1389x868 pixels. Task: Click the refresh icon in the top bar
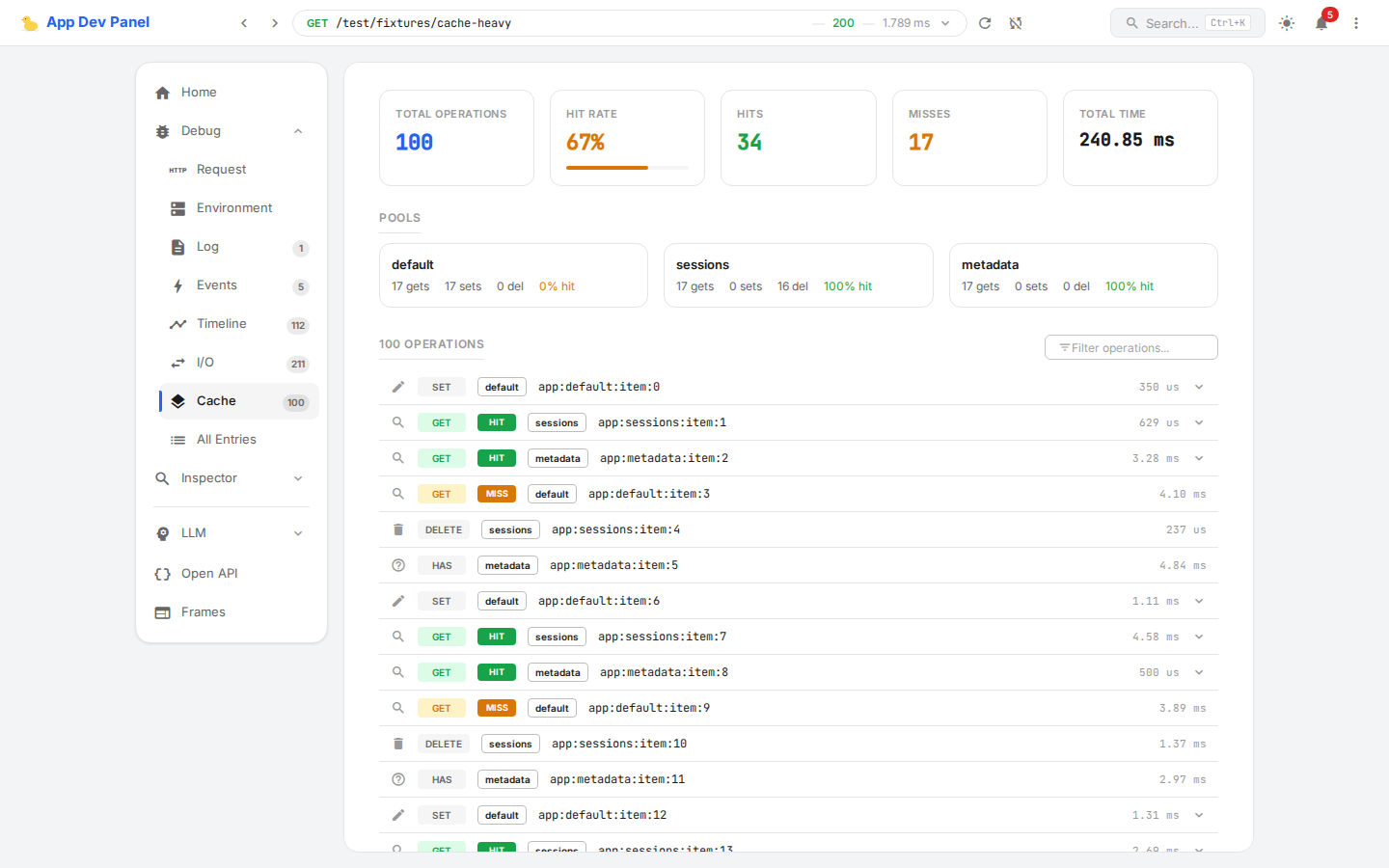pyautogui.click(x=985, y=23)
